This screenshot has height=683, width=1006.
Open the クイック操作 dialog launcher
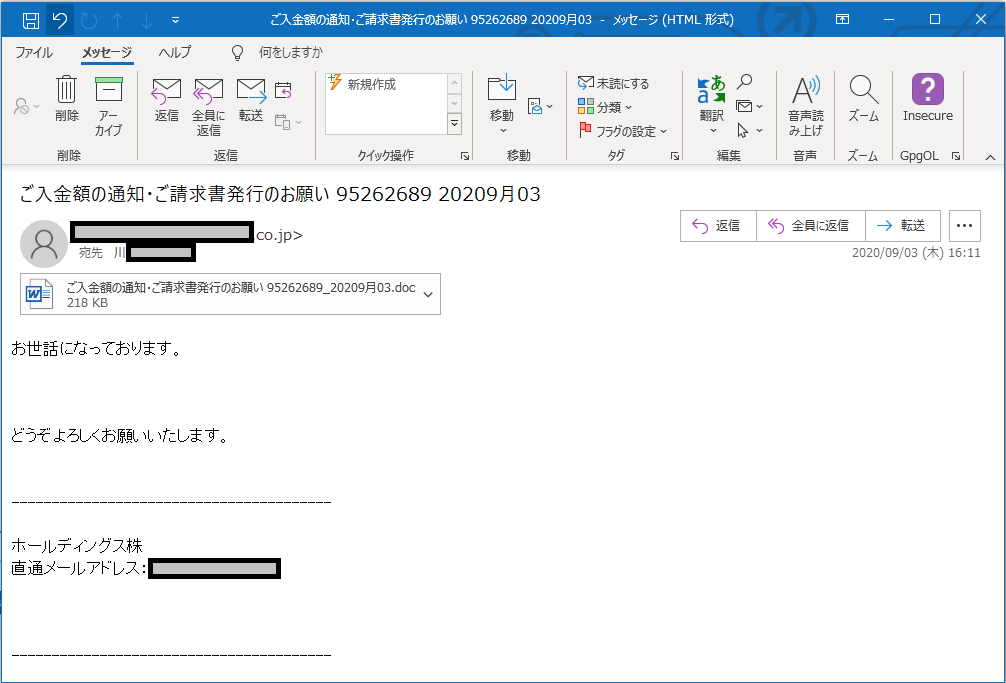[x=465, y=156]
